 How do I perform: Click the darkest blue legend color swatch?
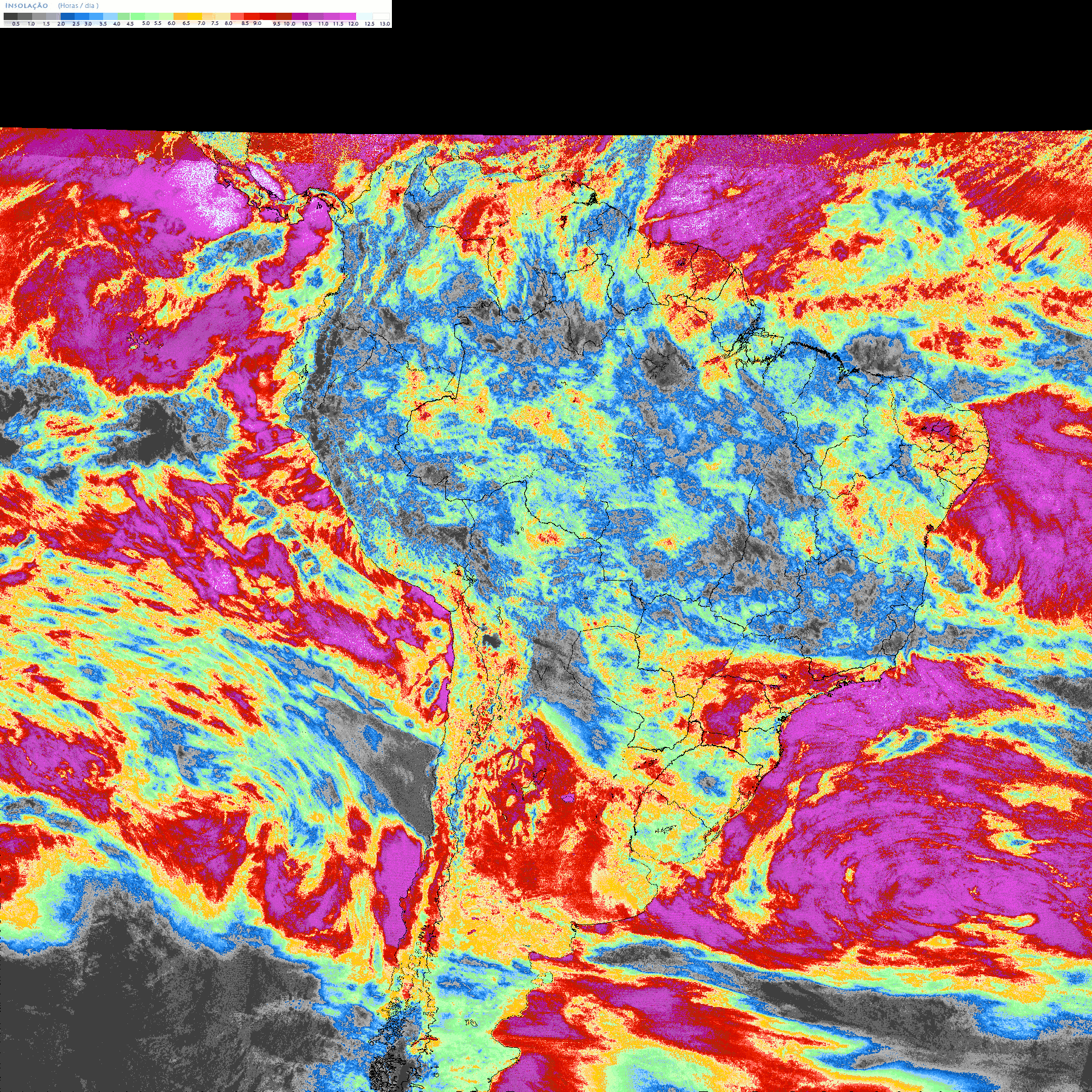pos(67,16)
